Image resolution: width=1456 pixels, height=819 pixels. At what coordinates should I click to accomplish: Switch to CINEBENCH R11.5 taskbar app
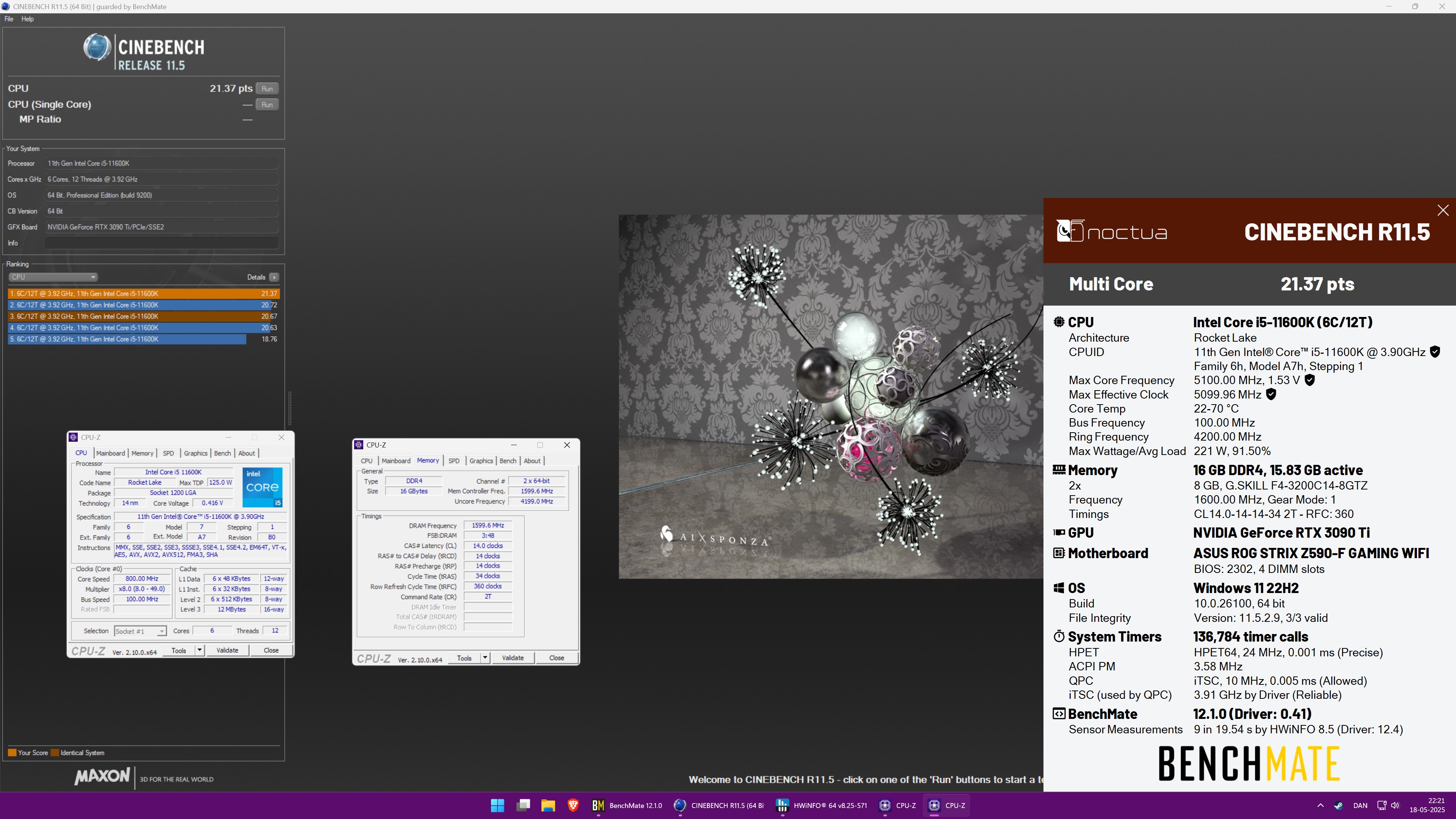(x=719, y=805)
